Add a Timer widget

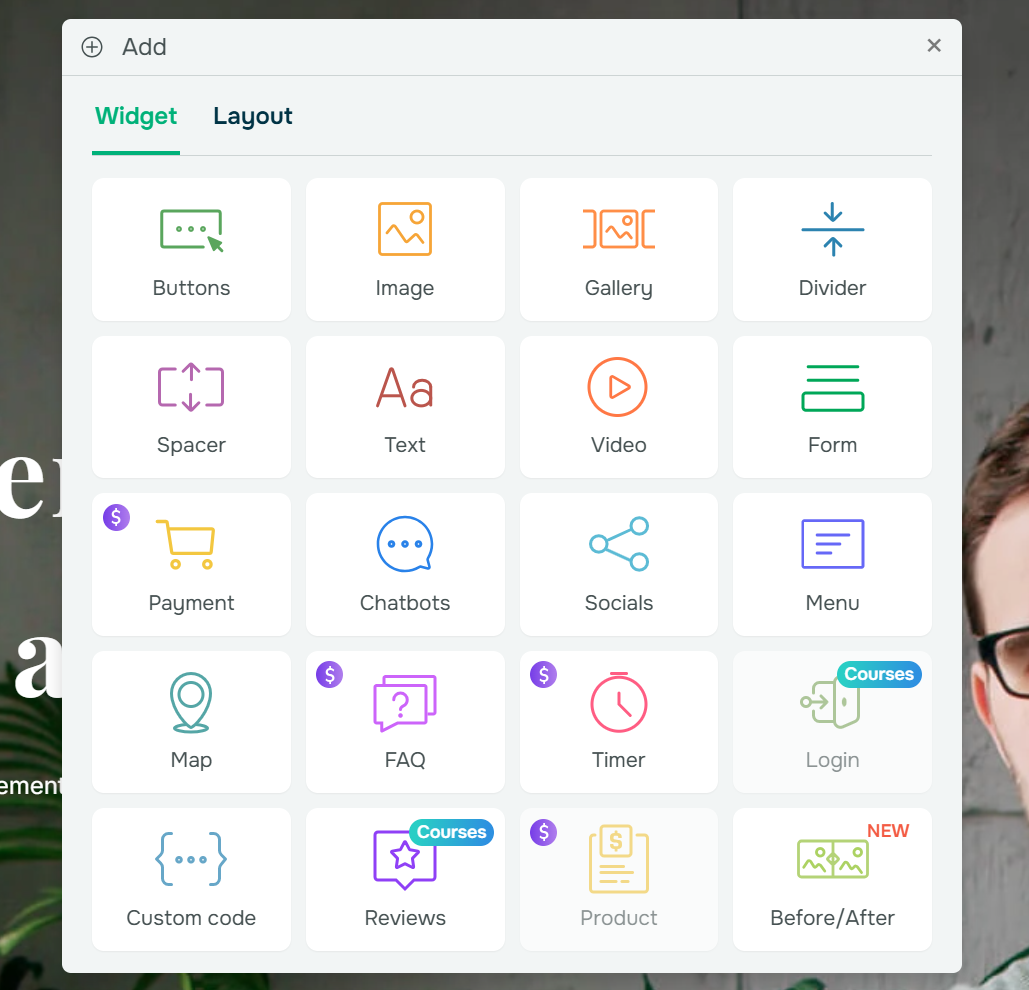618,721
